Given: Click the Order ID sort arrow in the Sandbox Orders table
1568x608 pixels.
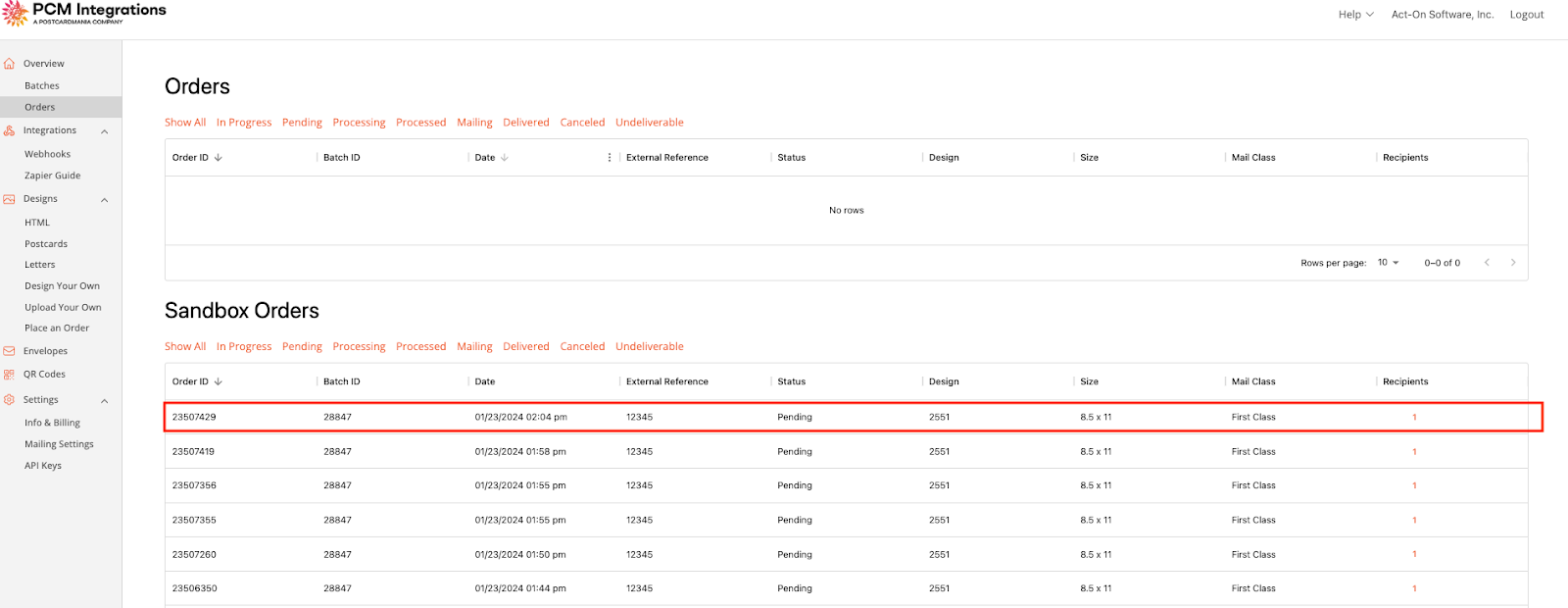Looking at the screenshot, I should pyautogui.click(x=218, y=381).
